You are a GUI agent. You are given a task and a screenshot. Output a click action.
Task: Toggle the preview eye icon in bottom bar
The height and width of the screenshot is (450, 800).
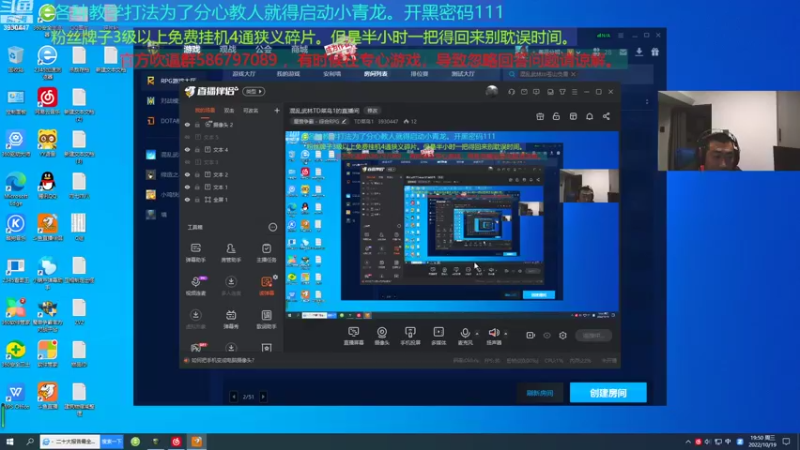[547, 335]
